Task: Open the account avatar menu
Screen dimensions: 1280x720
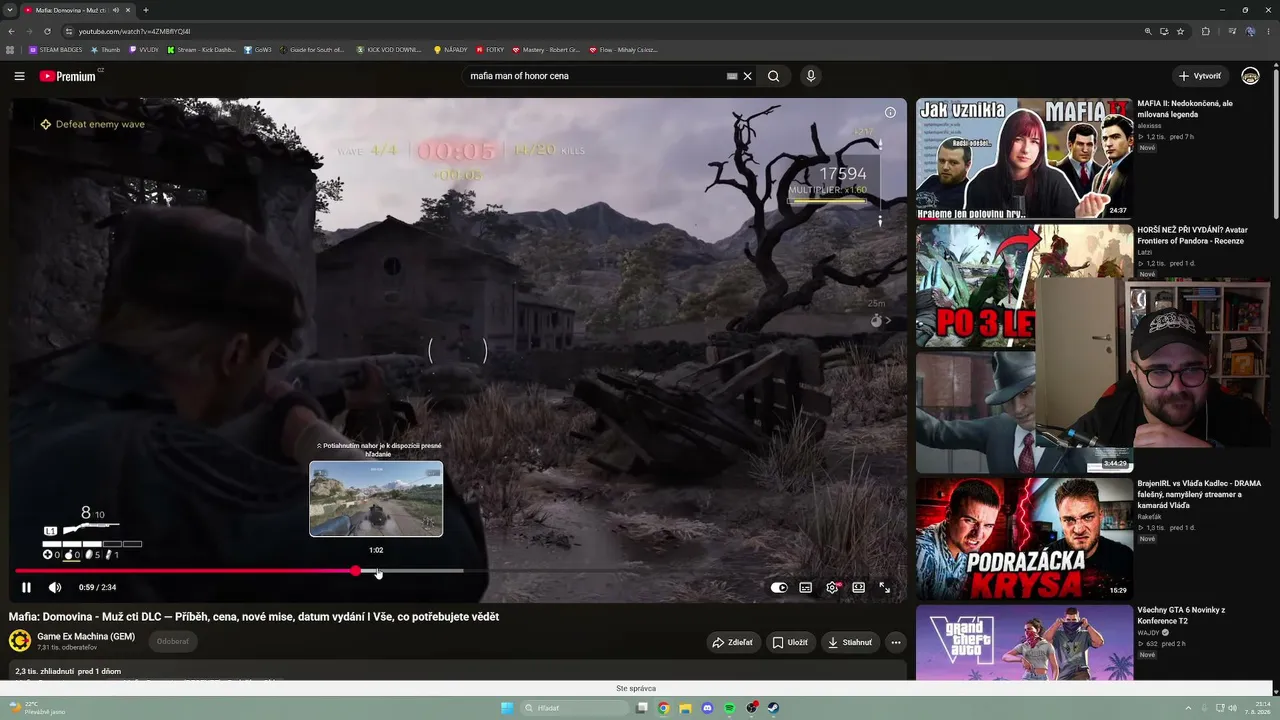Action: (x=1250, y=76)
